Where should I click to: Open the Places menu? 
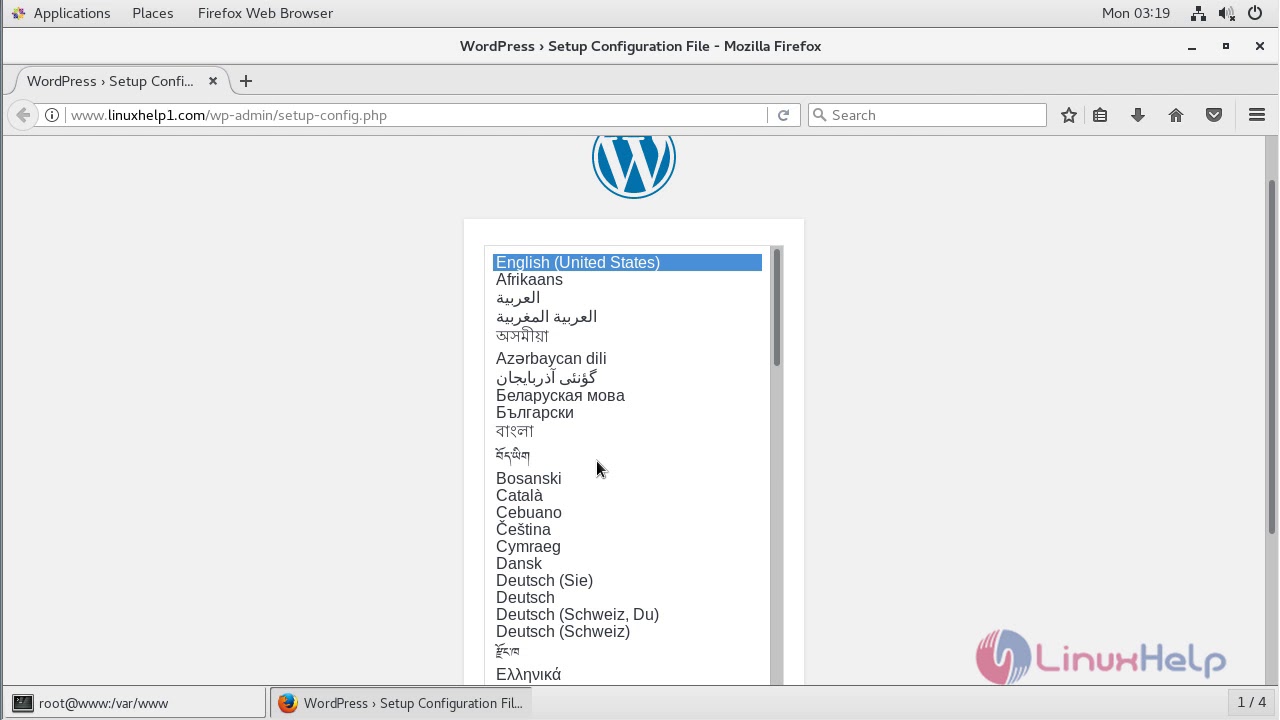point(153,13)
